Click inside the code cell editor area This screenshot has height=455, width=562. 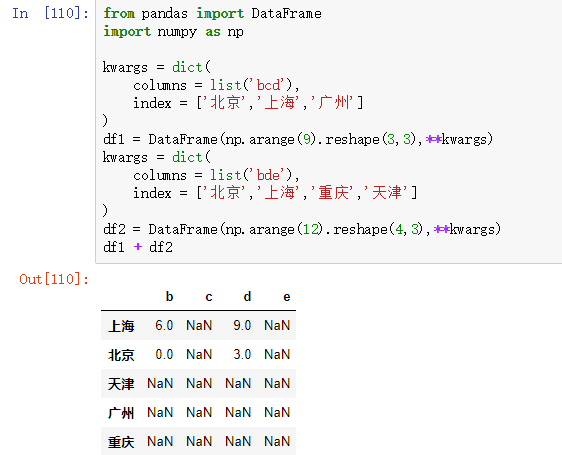point(329,131)
